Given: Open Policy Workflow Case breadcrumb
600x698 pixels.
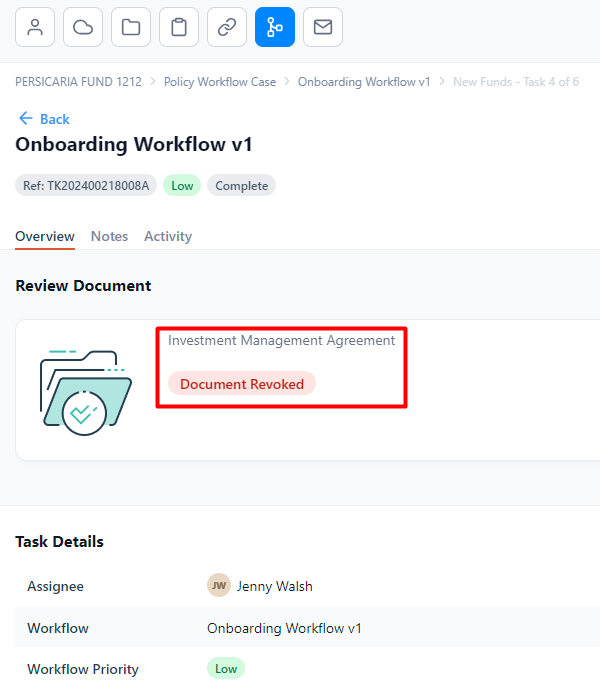Looking at the screenshot, I should point(220,82).
